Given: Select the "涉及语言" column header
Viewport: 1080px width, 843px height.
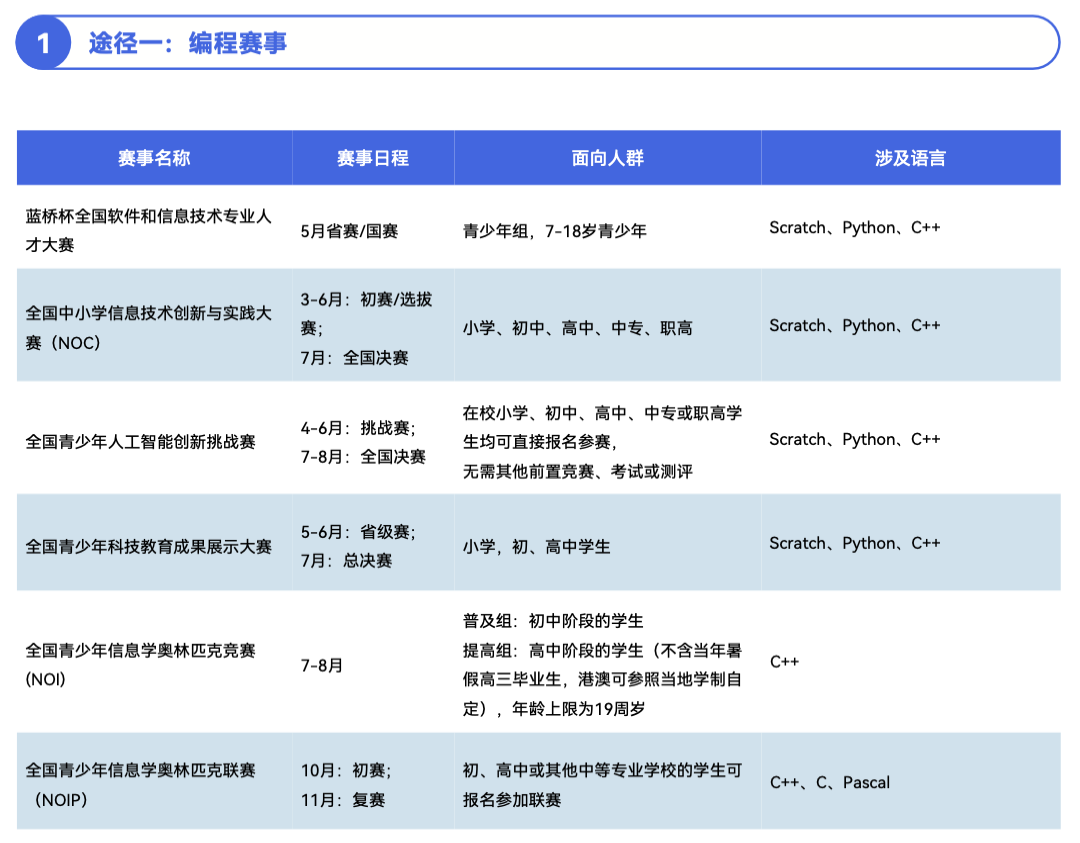Looking at the screenshot, I should pyautogui.click(x=911, y=157).
